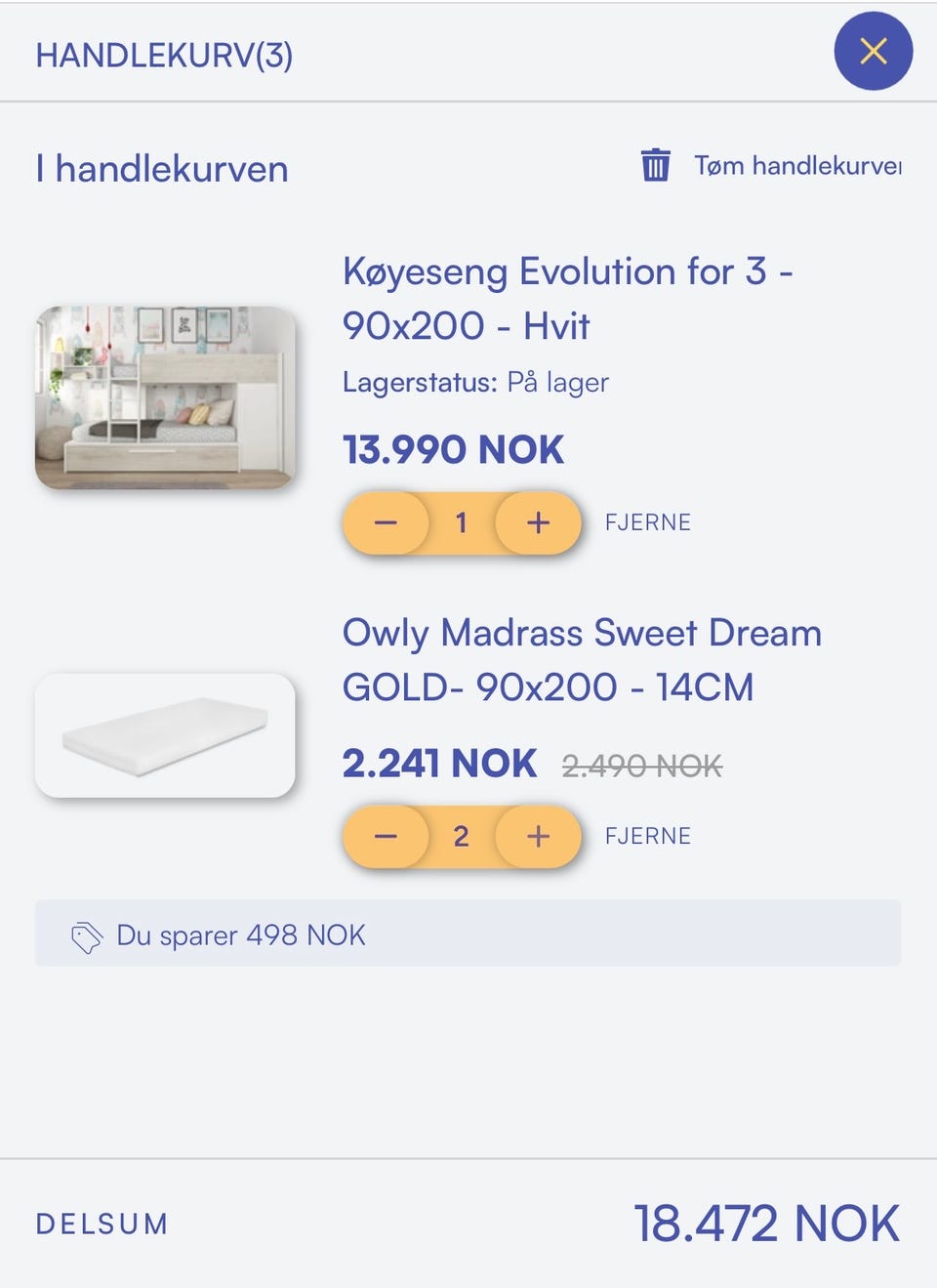The height and width of the screenshot is (1288, 937).
Task: Click the crossed-out 2.490 NOK price
Action: click(642, 767)
